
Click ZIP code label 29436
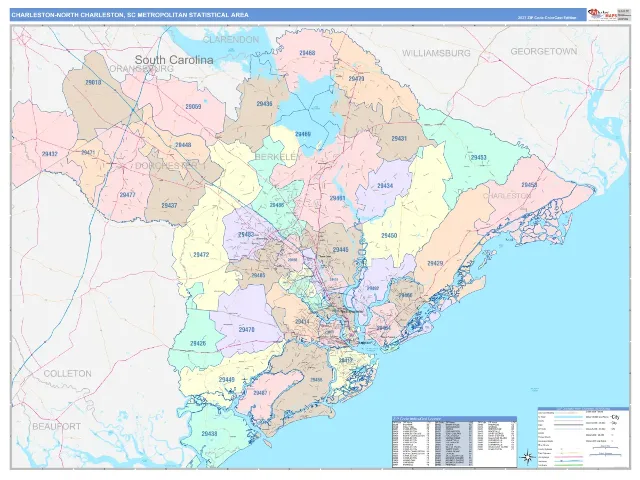coord(264,104)
